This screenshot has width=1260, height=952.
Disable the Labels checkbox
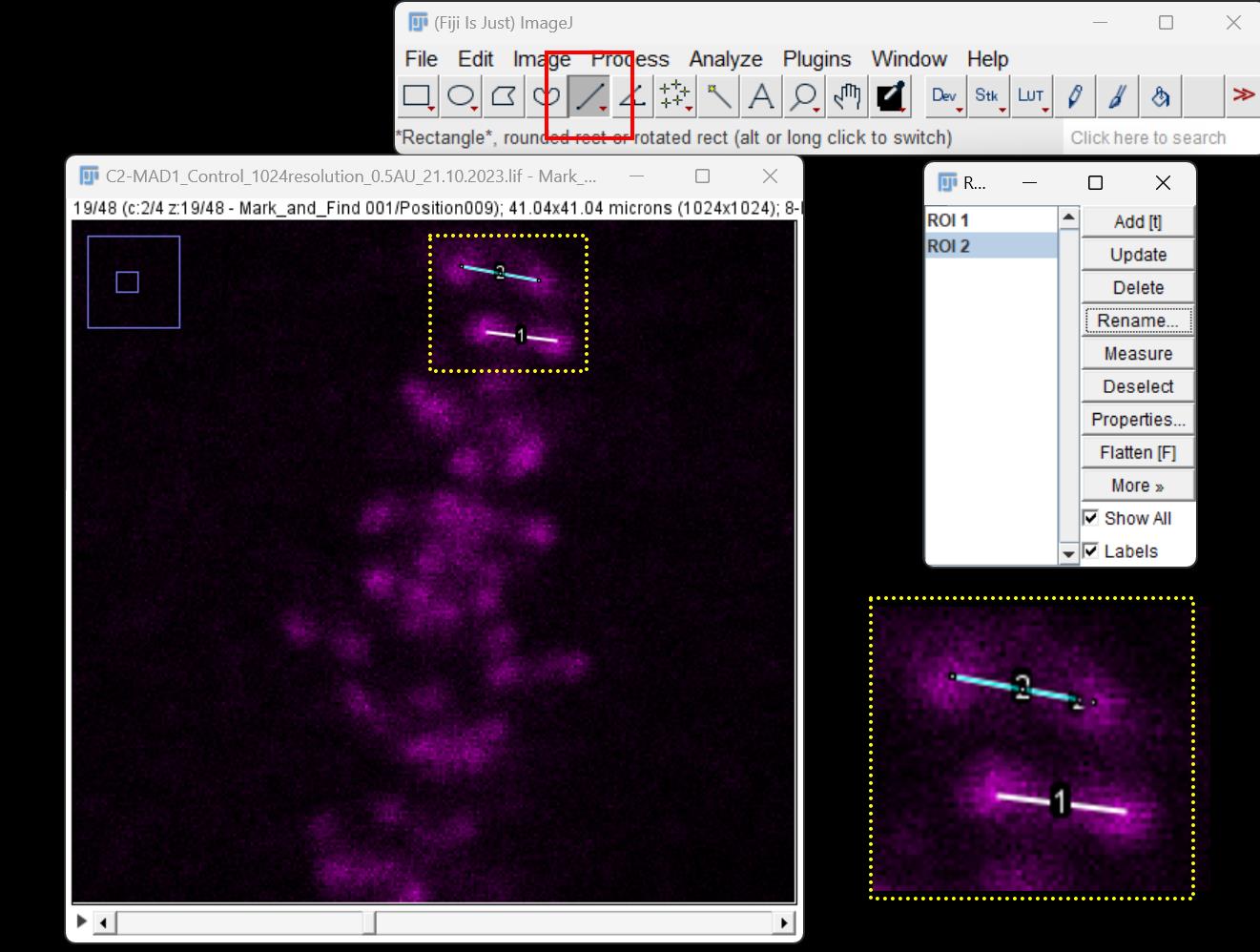pos(1091,551)
